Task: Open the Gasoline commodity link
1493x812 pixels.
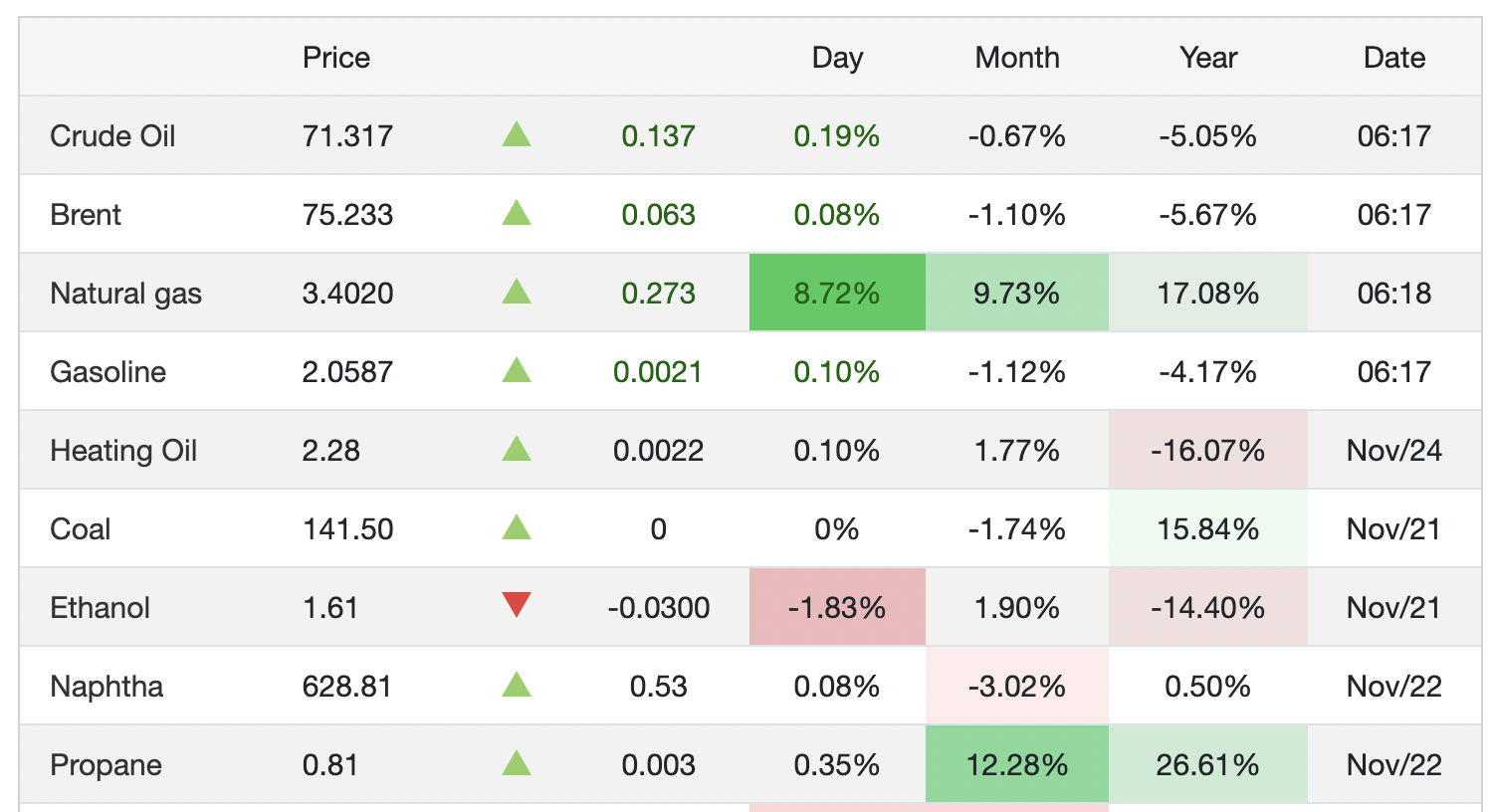Action: click(107, 372)
